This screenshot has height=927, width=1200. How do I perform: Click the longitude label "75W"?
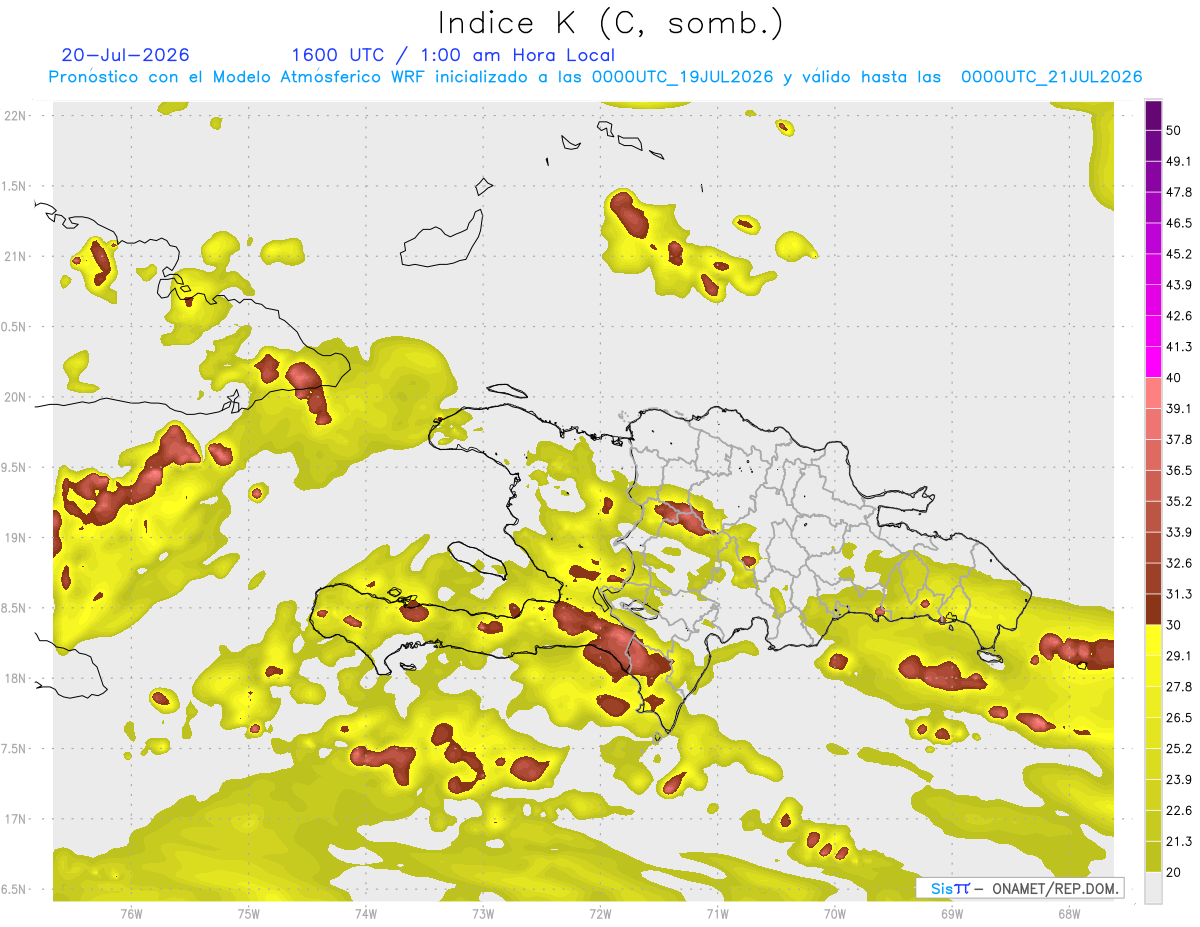coord(249,913)
